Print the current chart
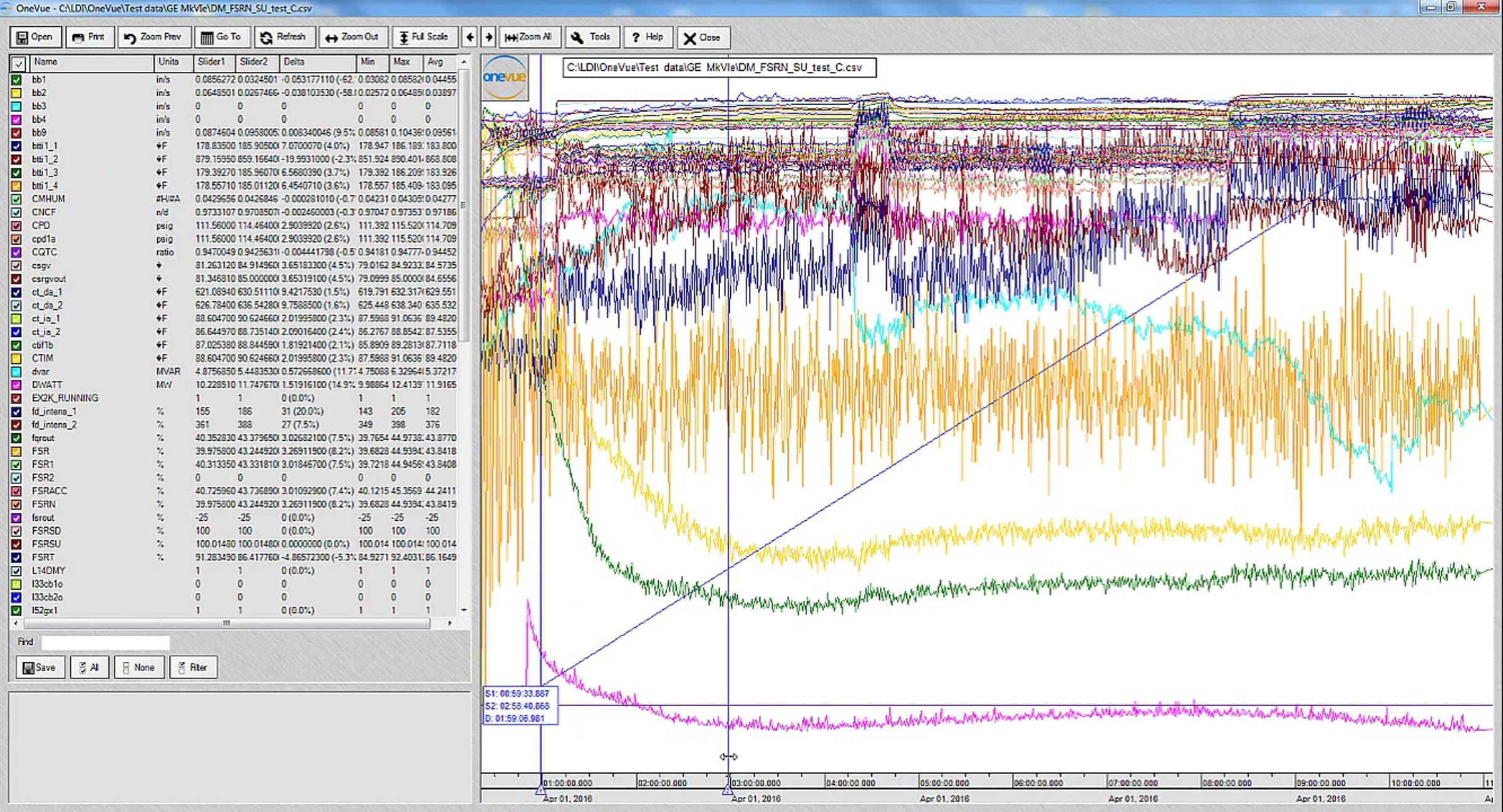1503x812 pixels. click(90, 38)
